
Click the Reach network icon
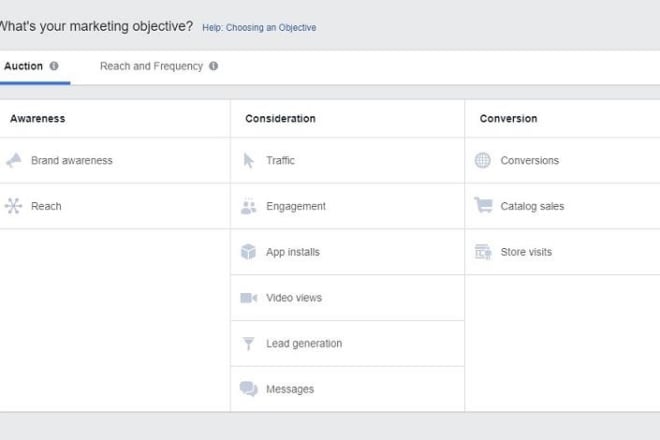pos(14,206)
